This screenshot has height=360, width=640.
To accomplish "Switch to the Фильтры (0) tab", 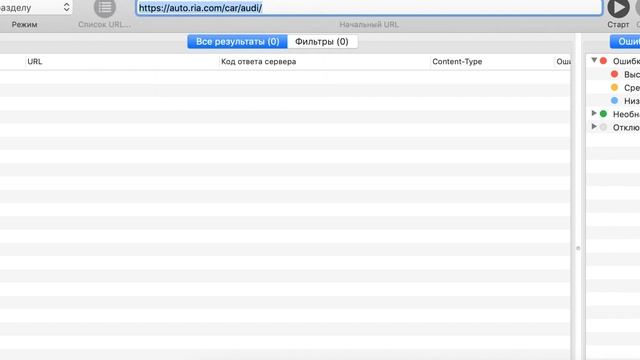I will [x=322, y=42].
